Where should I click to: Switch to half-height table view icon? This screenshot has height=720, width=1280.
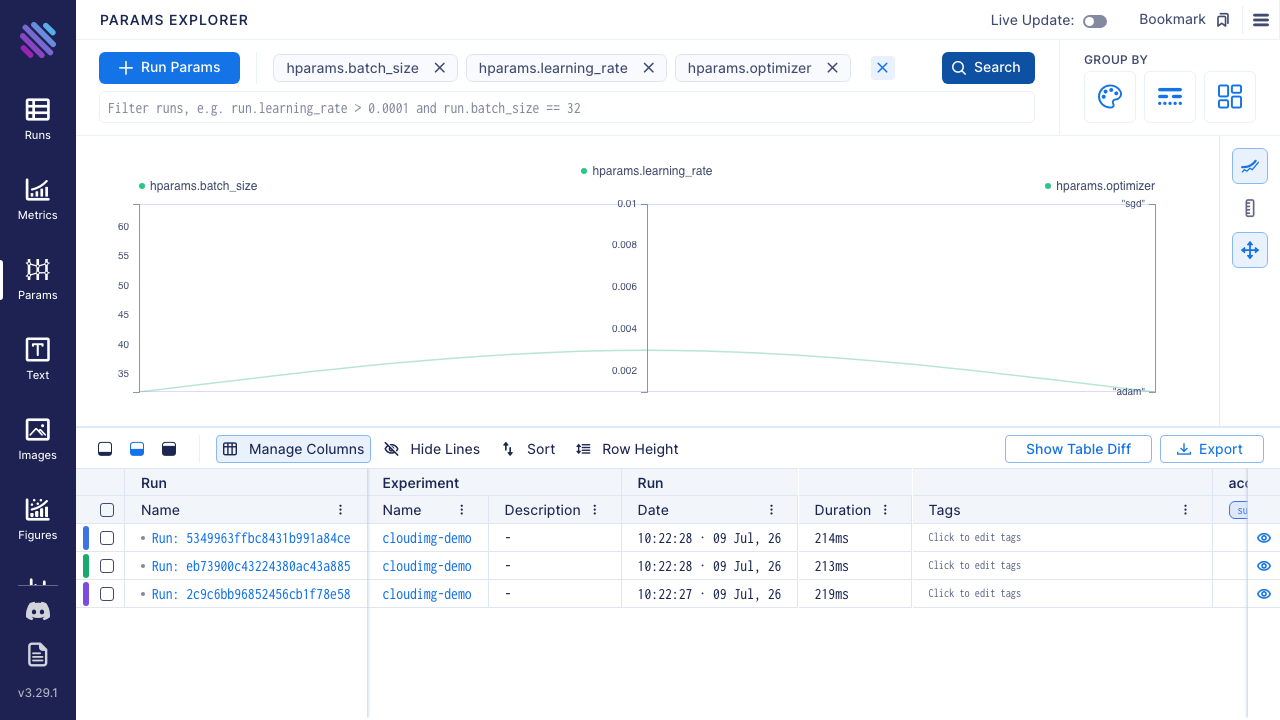coord(137,449)
